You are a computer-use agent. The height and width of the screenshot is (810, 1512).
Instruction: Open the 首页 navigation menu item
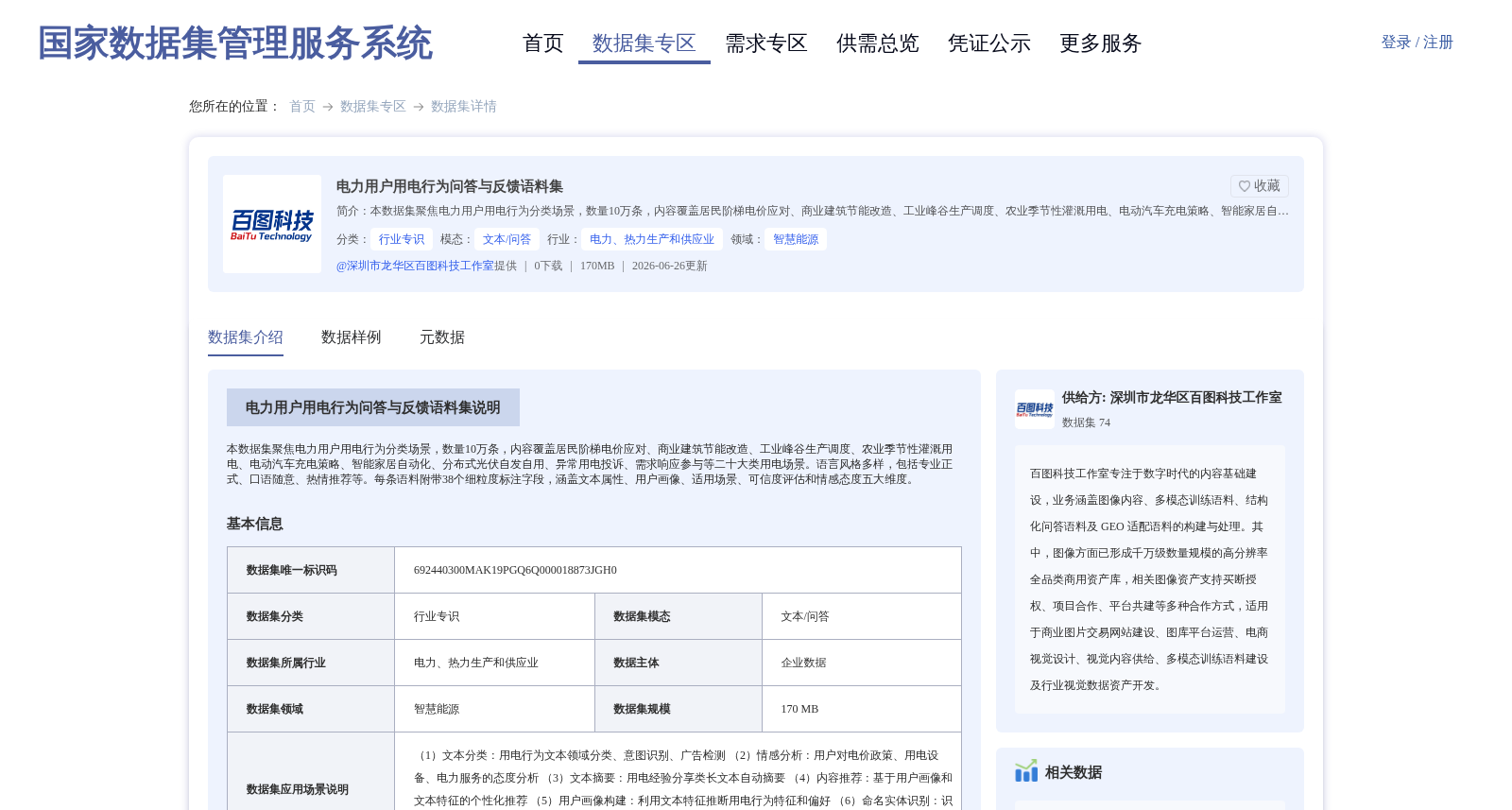pos(543,43)
